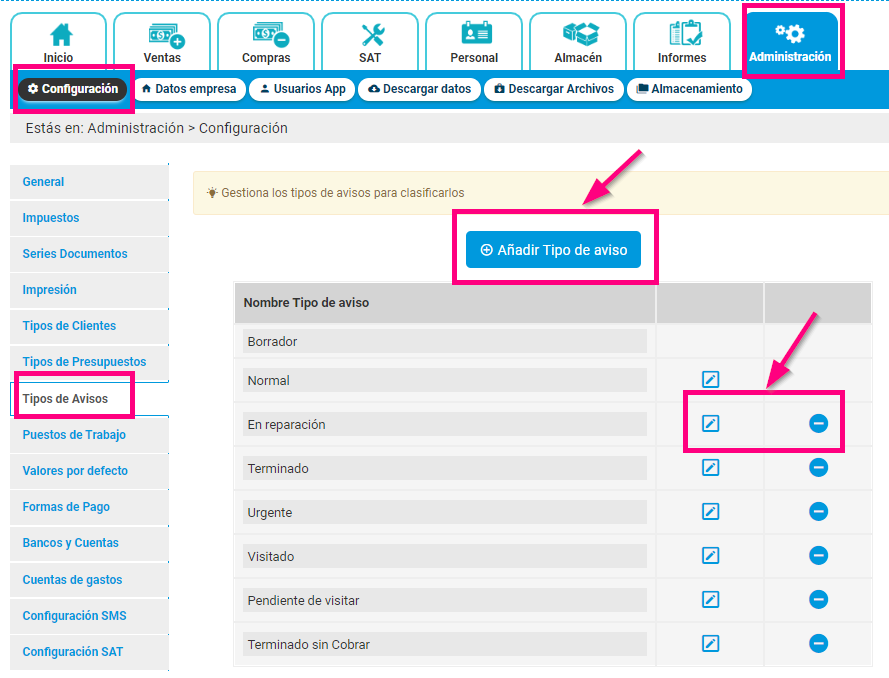
Task: Select Tipos de Avisos in sidebar
Action: [89, 399]
